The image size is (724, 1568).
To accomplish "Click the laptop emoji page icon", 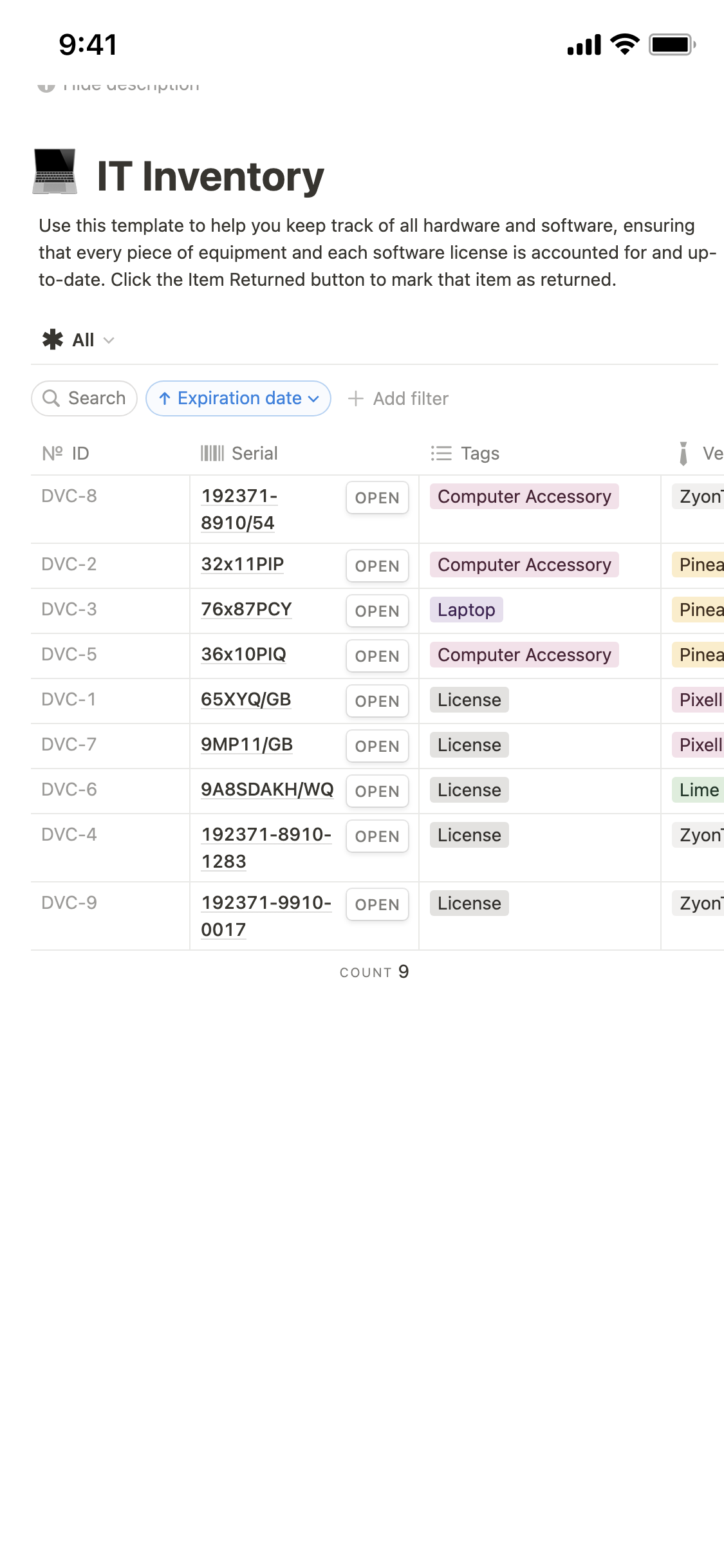I will point(55,172).
